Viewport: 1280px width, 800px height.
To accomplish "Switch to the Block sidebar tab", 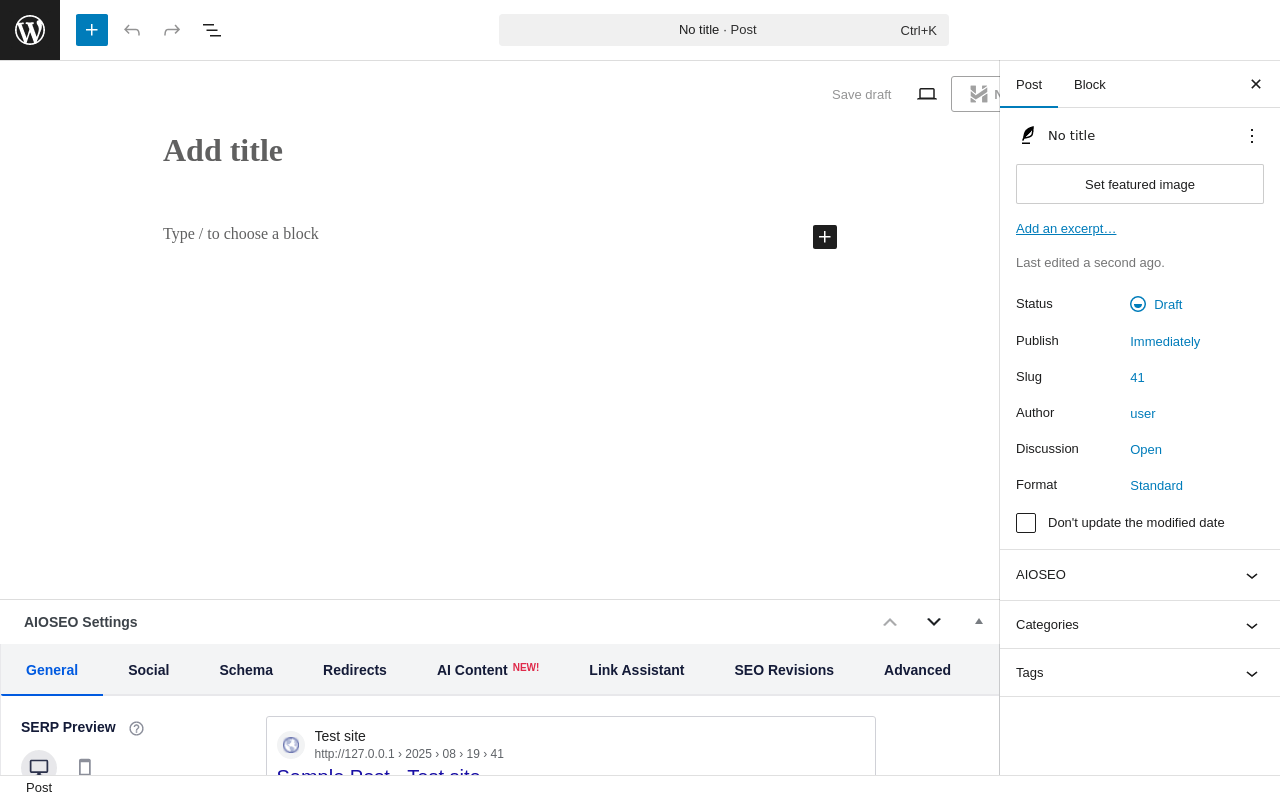I will pyautogui.click(x=1090, y=84).
